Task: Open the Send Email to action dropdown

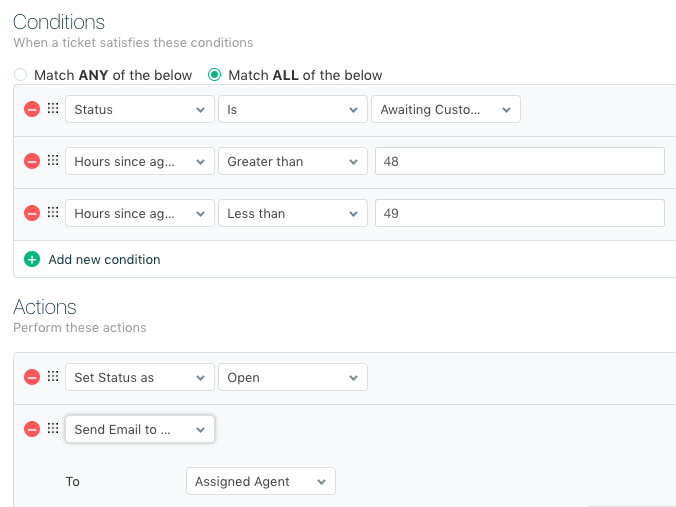Action: [140, 429]
